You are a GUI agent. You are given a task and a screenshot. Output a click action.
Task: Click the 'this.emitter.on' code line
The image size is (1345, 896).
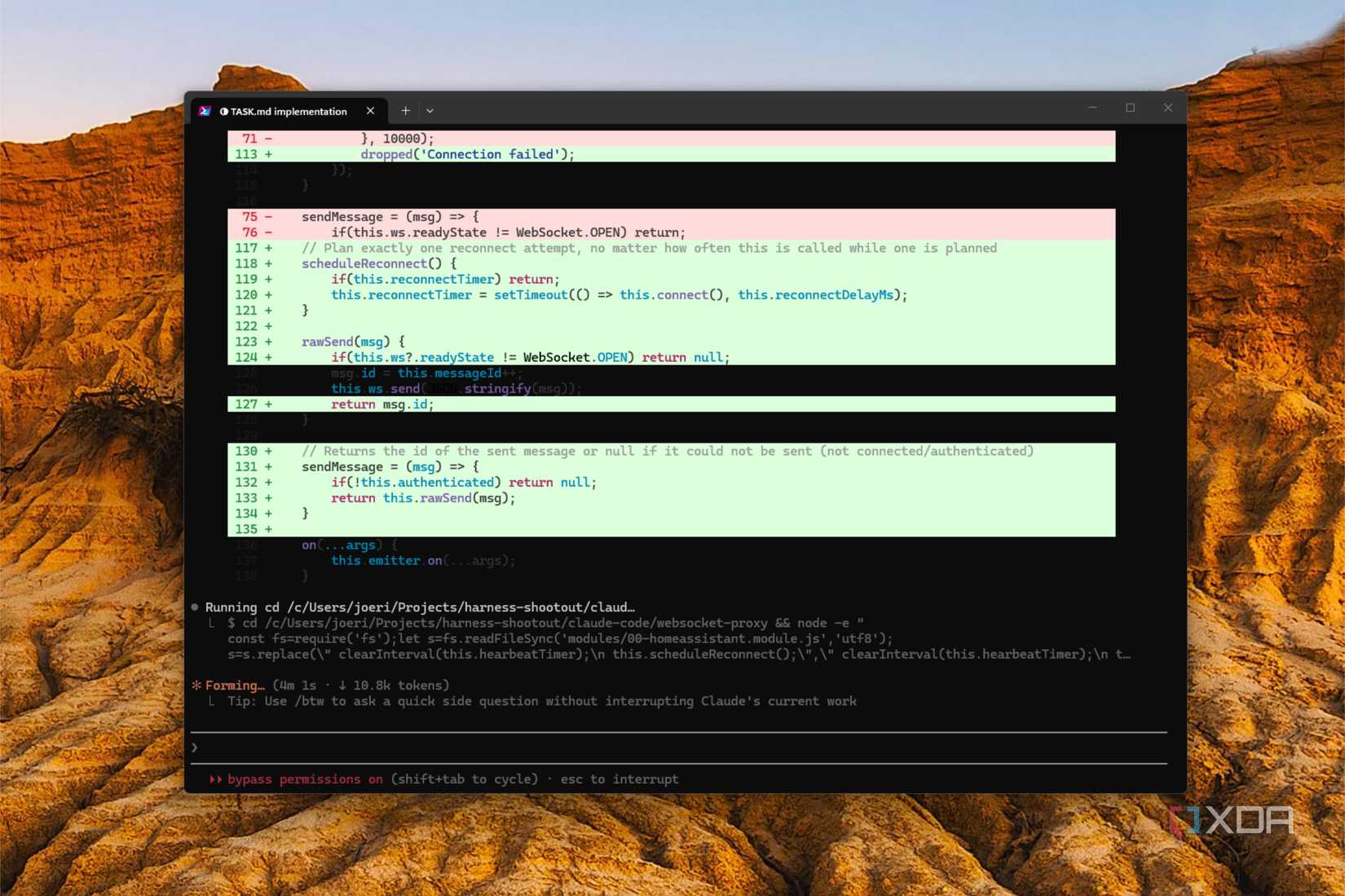423,561
